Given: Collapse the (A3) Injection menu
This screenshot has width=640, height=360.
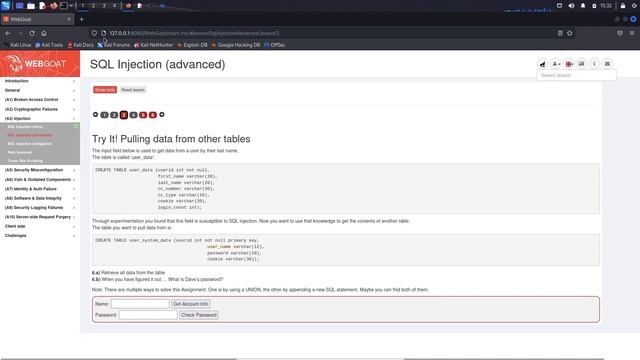Looking at the screenshot, I should [40, 118].
